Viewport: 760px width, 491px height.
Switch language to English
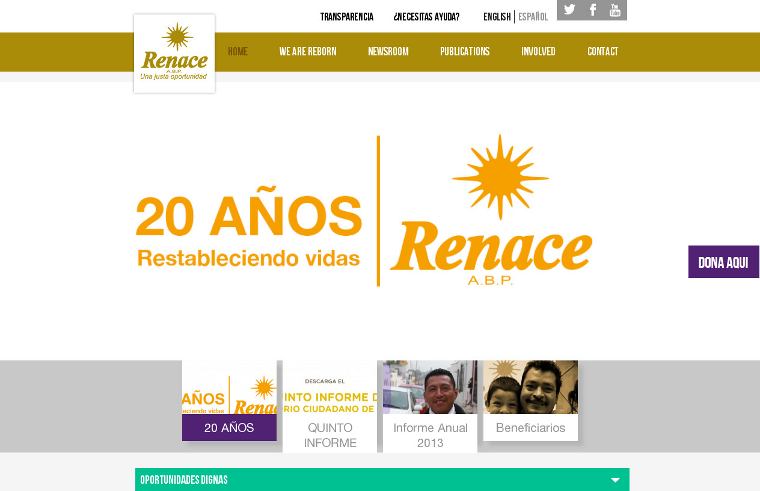[x=496, y=17]
